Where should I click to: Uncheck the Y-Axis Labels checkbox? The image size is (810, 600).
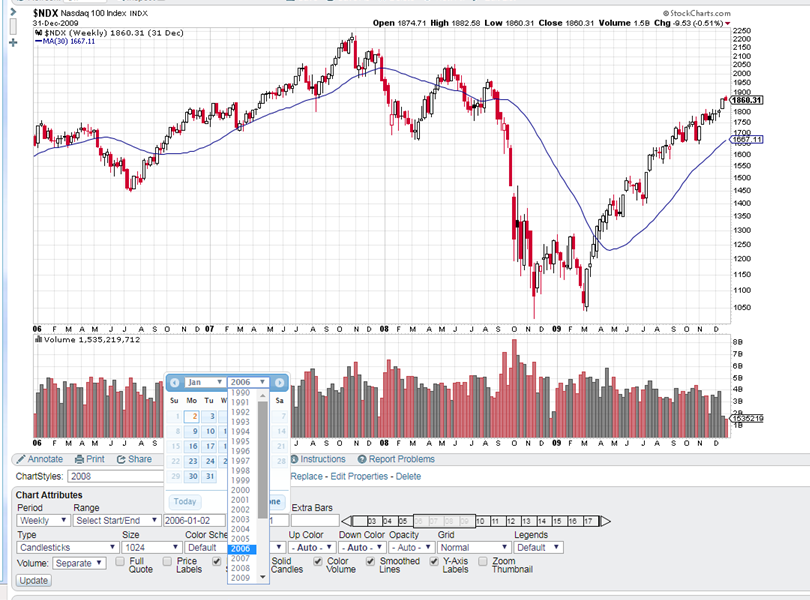(x=434, y=561)
